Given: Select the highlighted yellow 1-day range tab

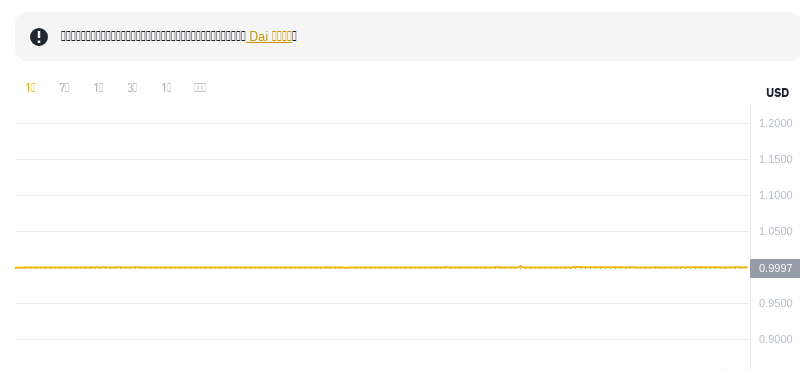Looking at the screenshot, I should click(30, 88).
